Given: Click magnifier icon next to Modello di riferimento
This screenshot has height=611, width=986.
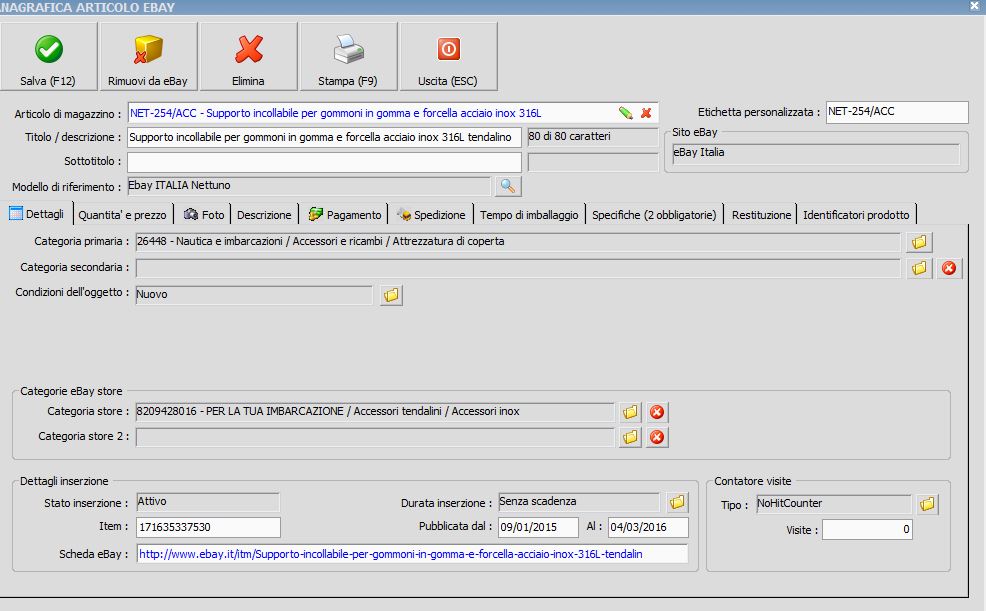Looking at the screenshot, I should point(507,186).
